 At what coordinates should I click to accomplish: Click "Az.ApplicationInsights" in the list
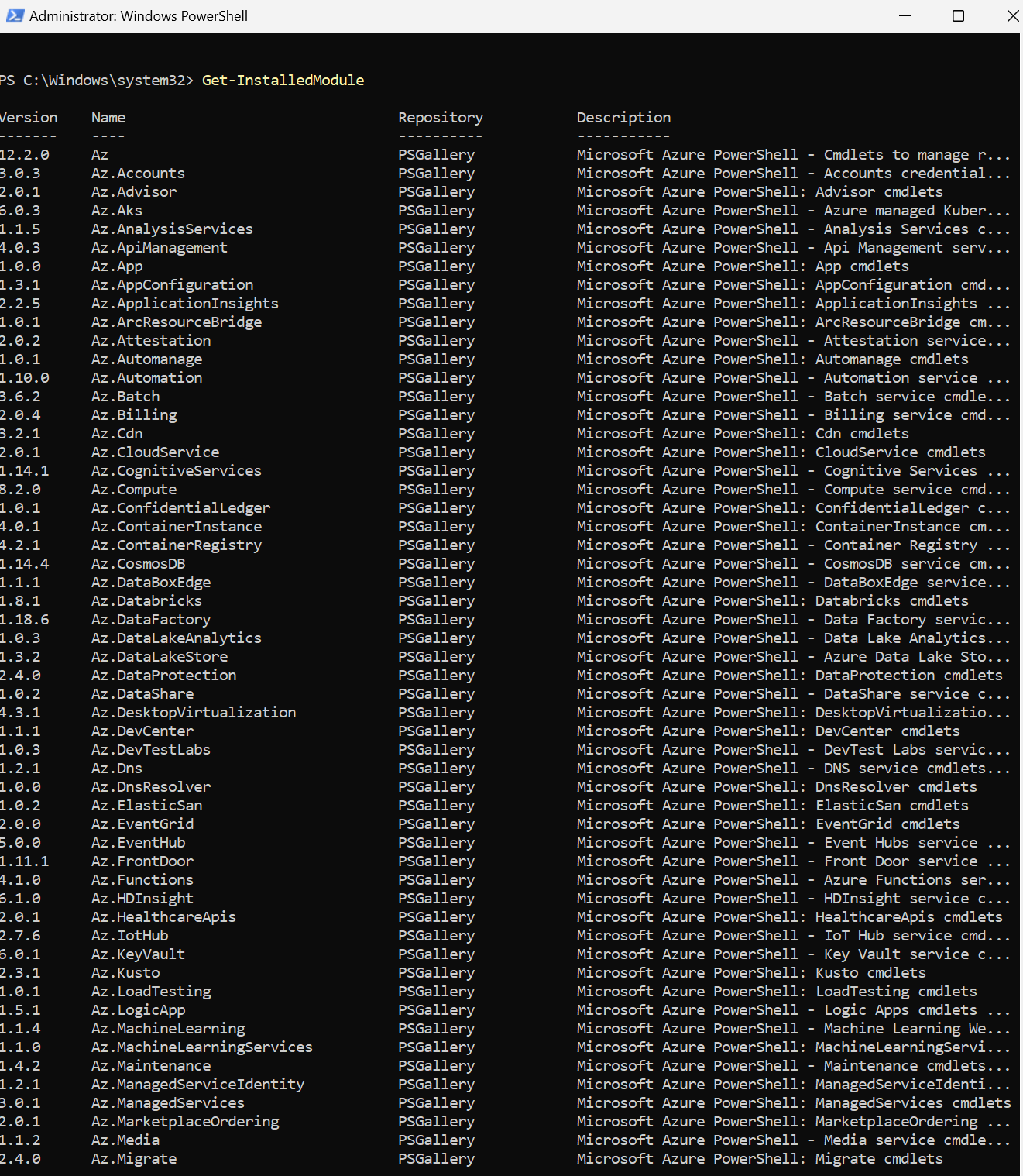click(x=185, y=304)
